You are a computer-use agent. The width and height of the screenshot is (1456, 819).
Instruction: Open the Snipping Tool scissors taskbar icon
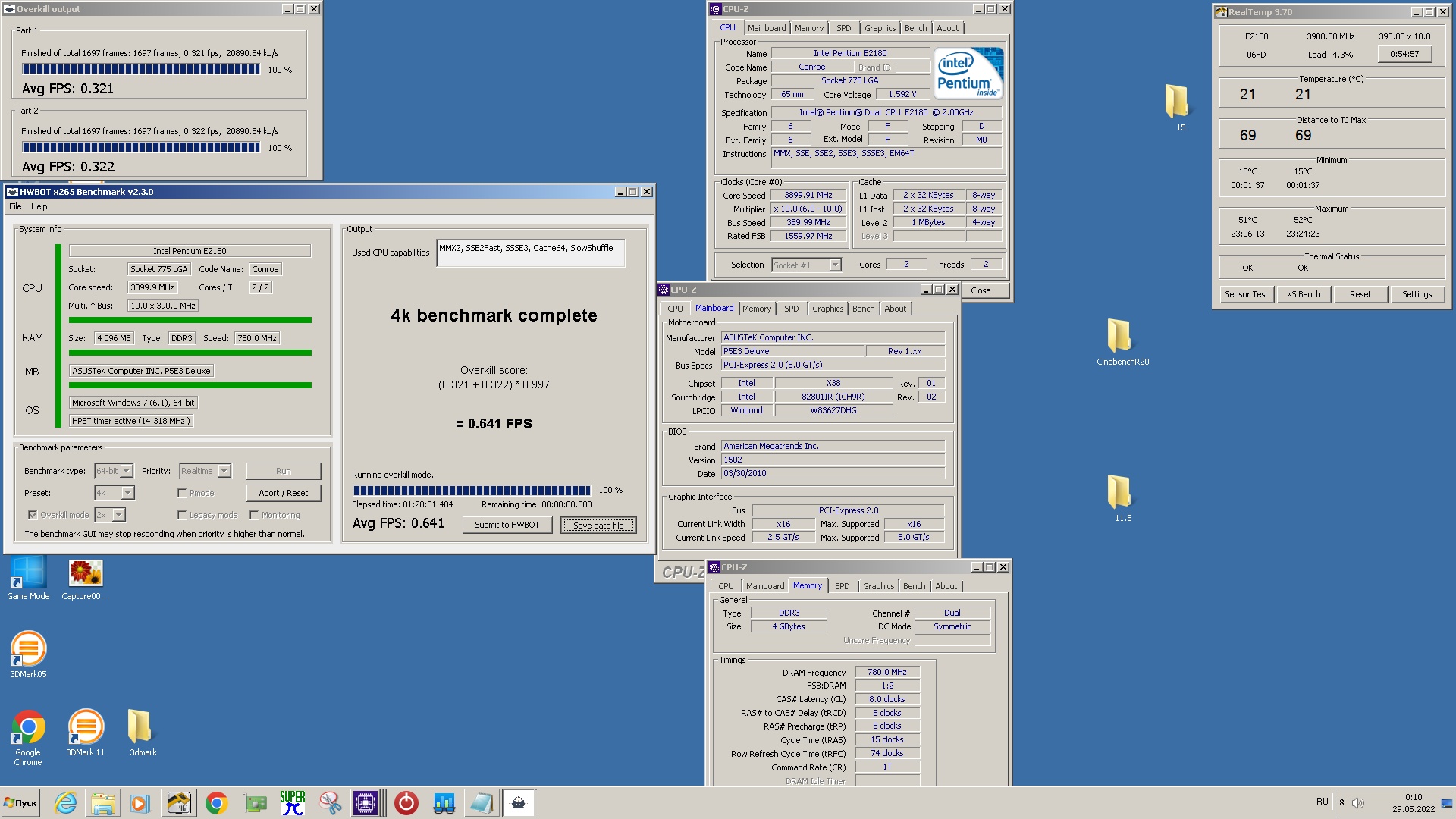click(x=330, y=803)
